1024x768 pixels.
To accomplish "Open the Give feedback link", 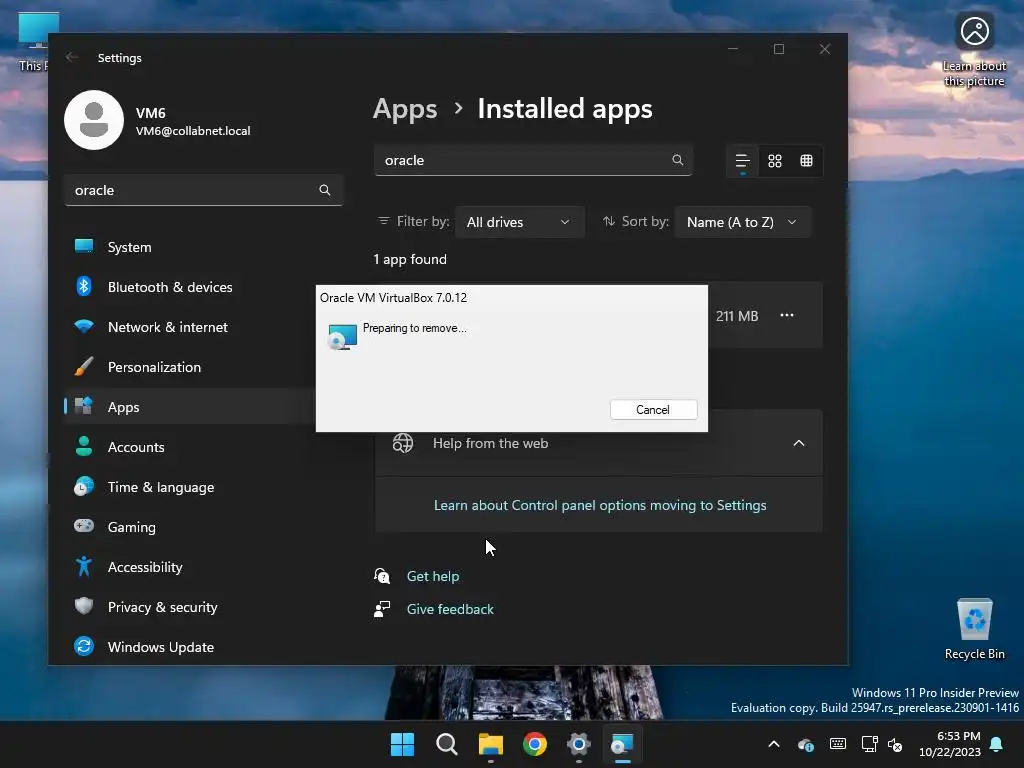I will pos(451,609).
